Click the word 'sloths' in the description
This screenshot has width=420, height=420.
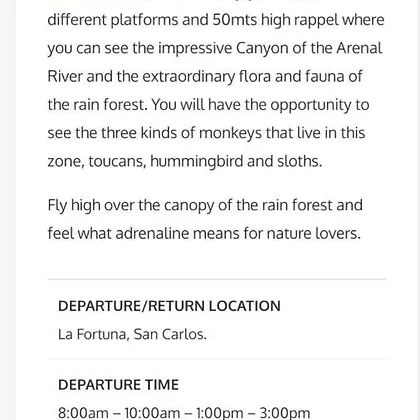(x=300, y=161)
